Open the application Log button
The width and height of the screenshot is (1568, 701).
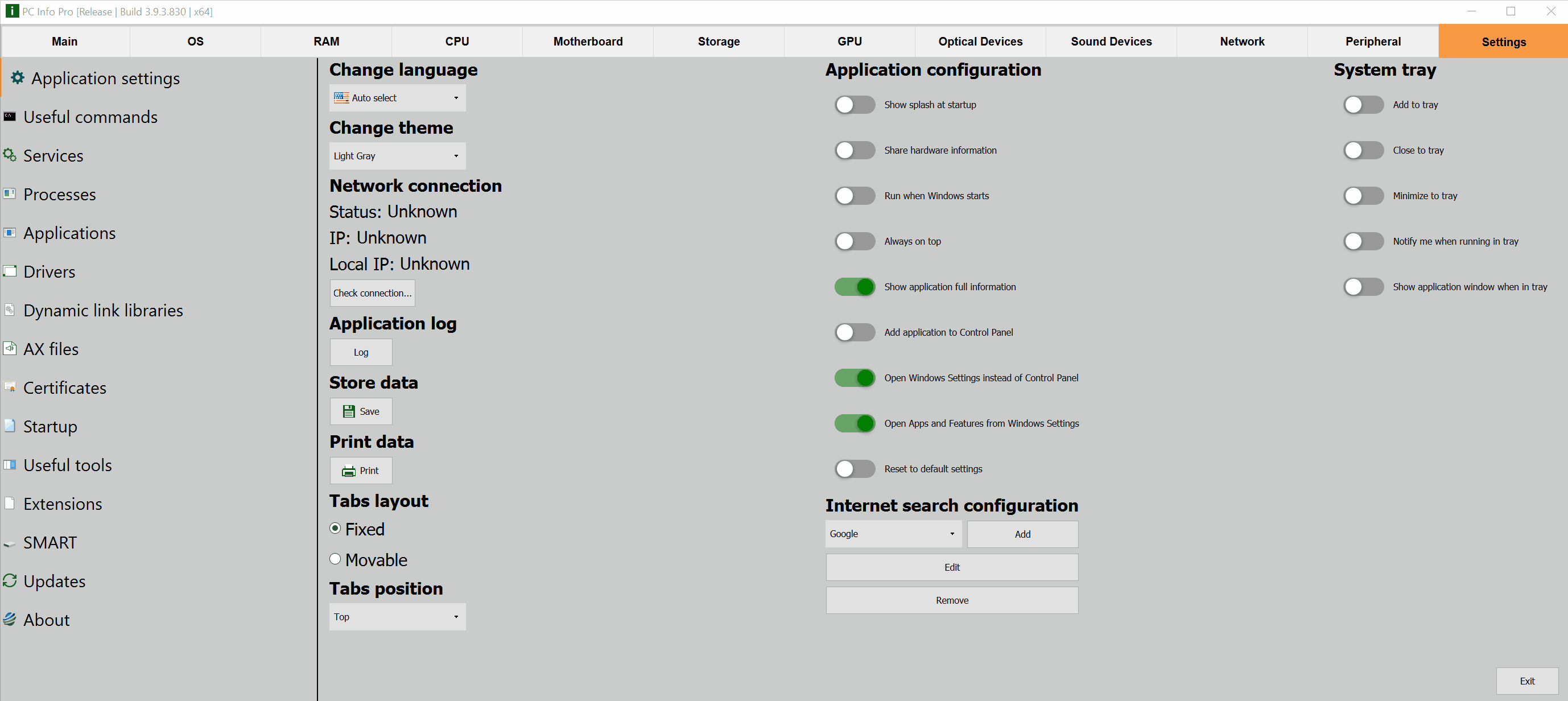click(361, 352)
